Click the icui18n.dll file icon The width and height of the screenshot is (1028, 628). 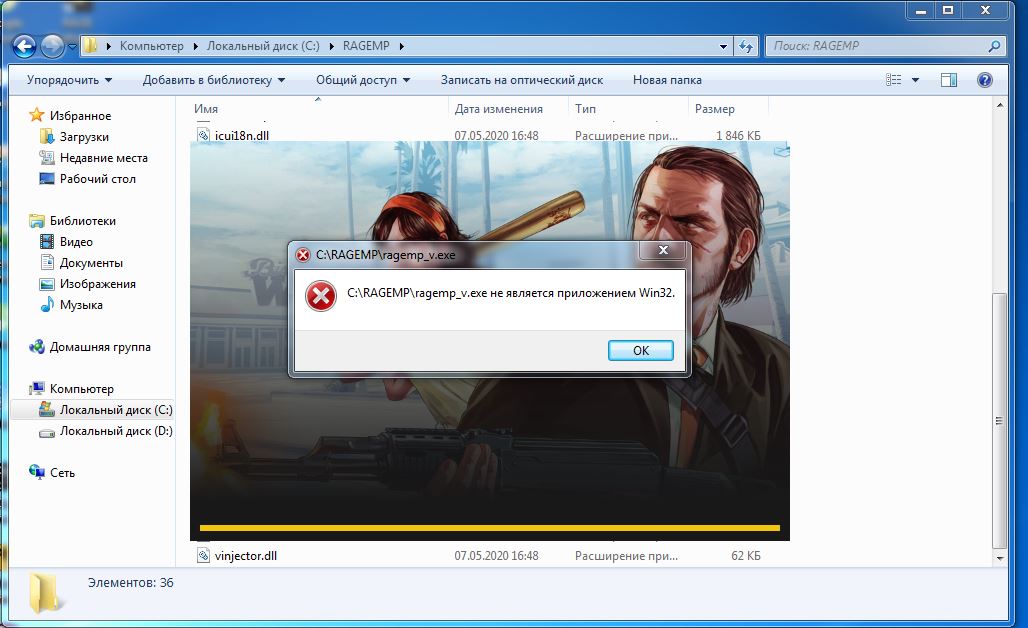click(x=204, y=136)
